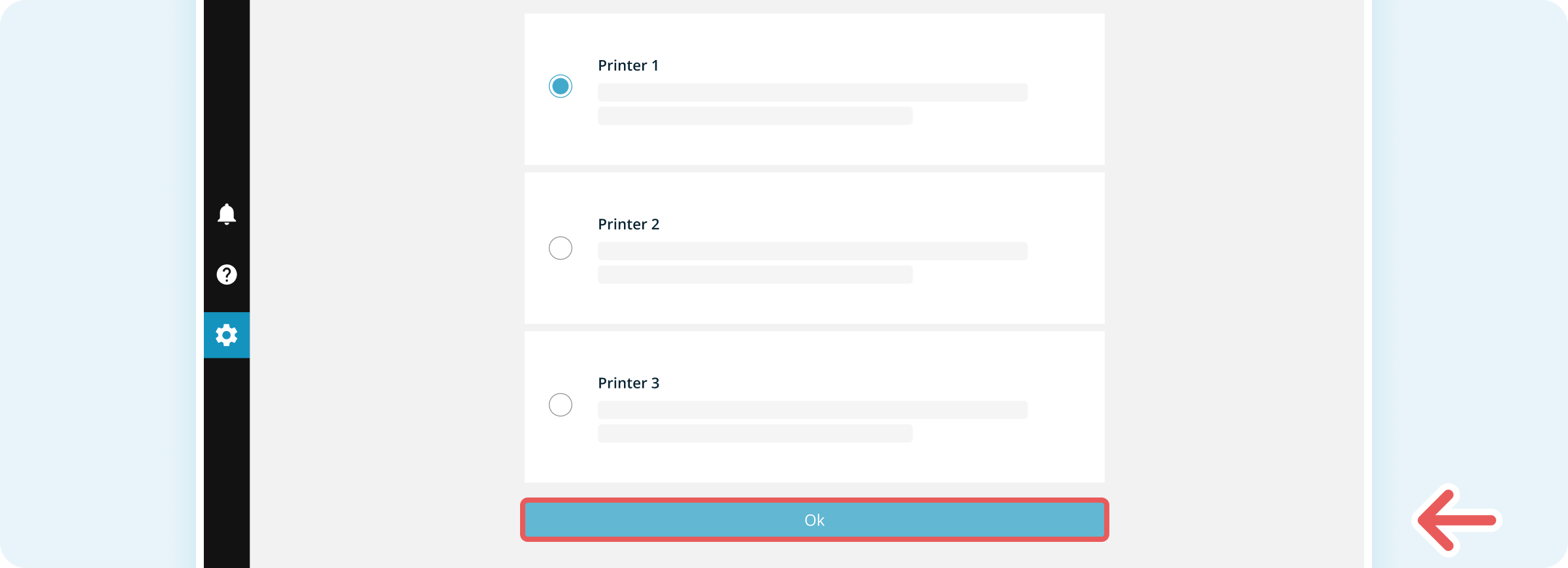The height and width of the screenshot is (568, 1568).
Task: Open the settings gear icon
Action: pyautogui.click(x=227, y=335)
